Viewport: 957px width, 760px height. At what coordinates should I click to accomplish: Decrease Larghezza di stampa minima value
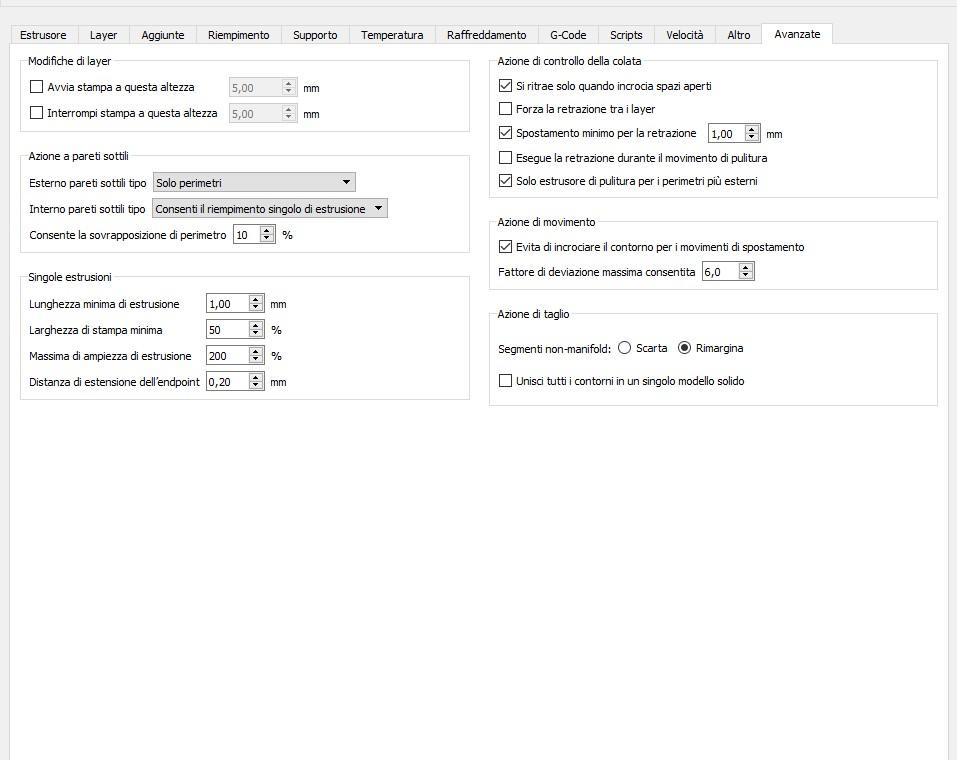(x=256, y=333)
